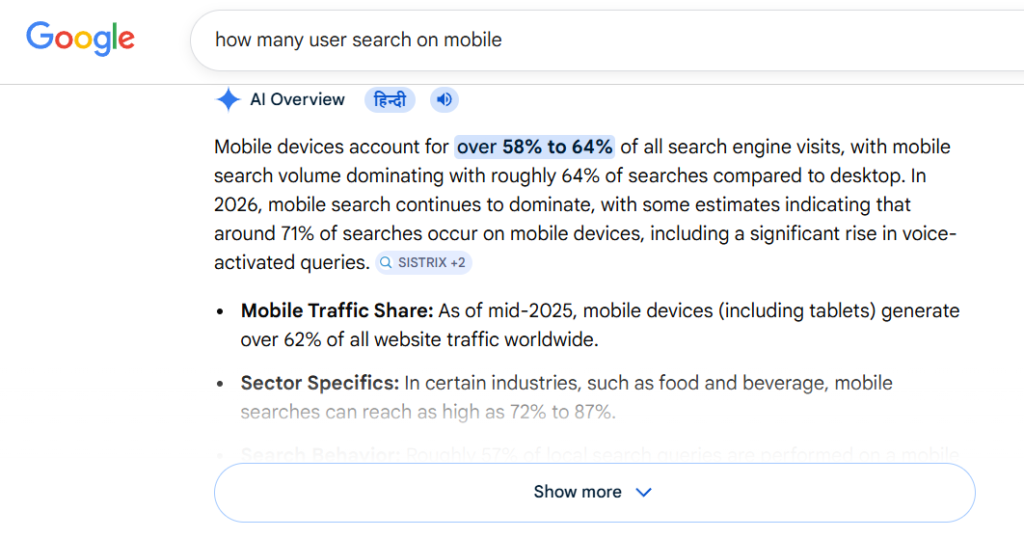1024x538 pixels.
Task: Click the AI Overview label
Action: 297,99
